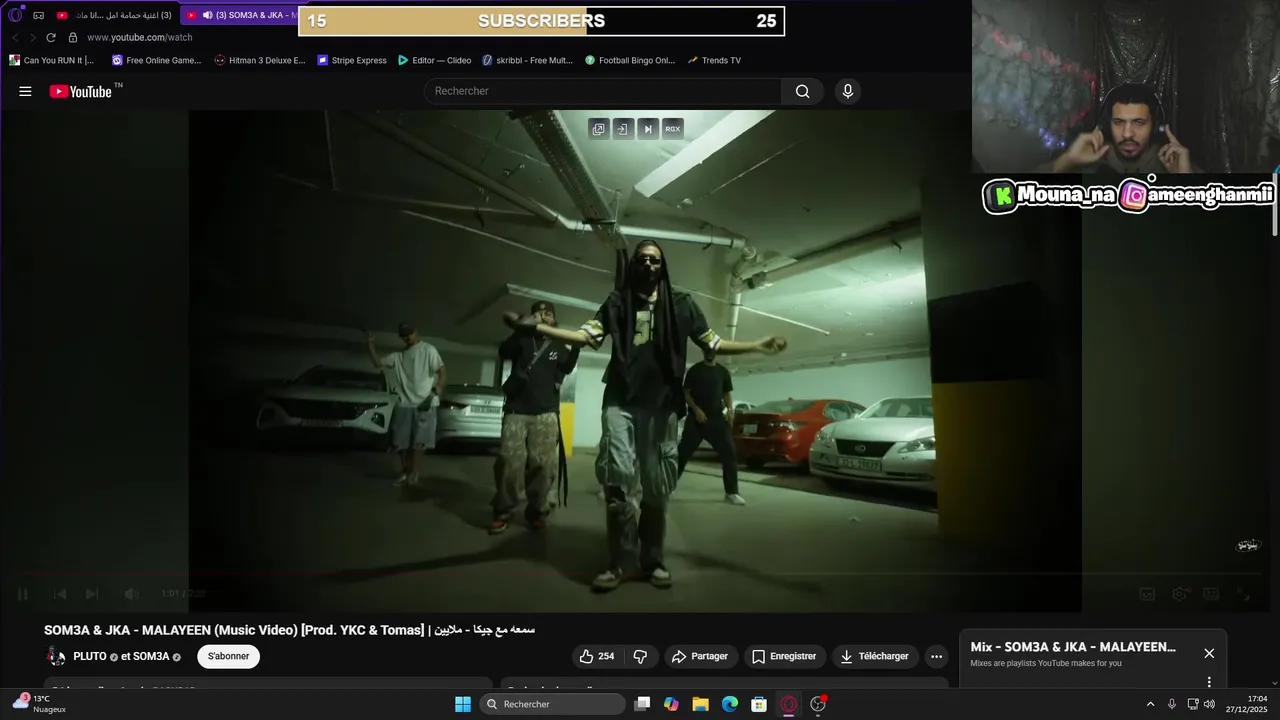Open the Free Online Game bookmark

[x=157, y=60]
